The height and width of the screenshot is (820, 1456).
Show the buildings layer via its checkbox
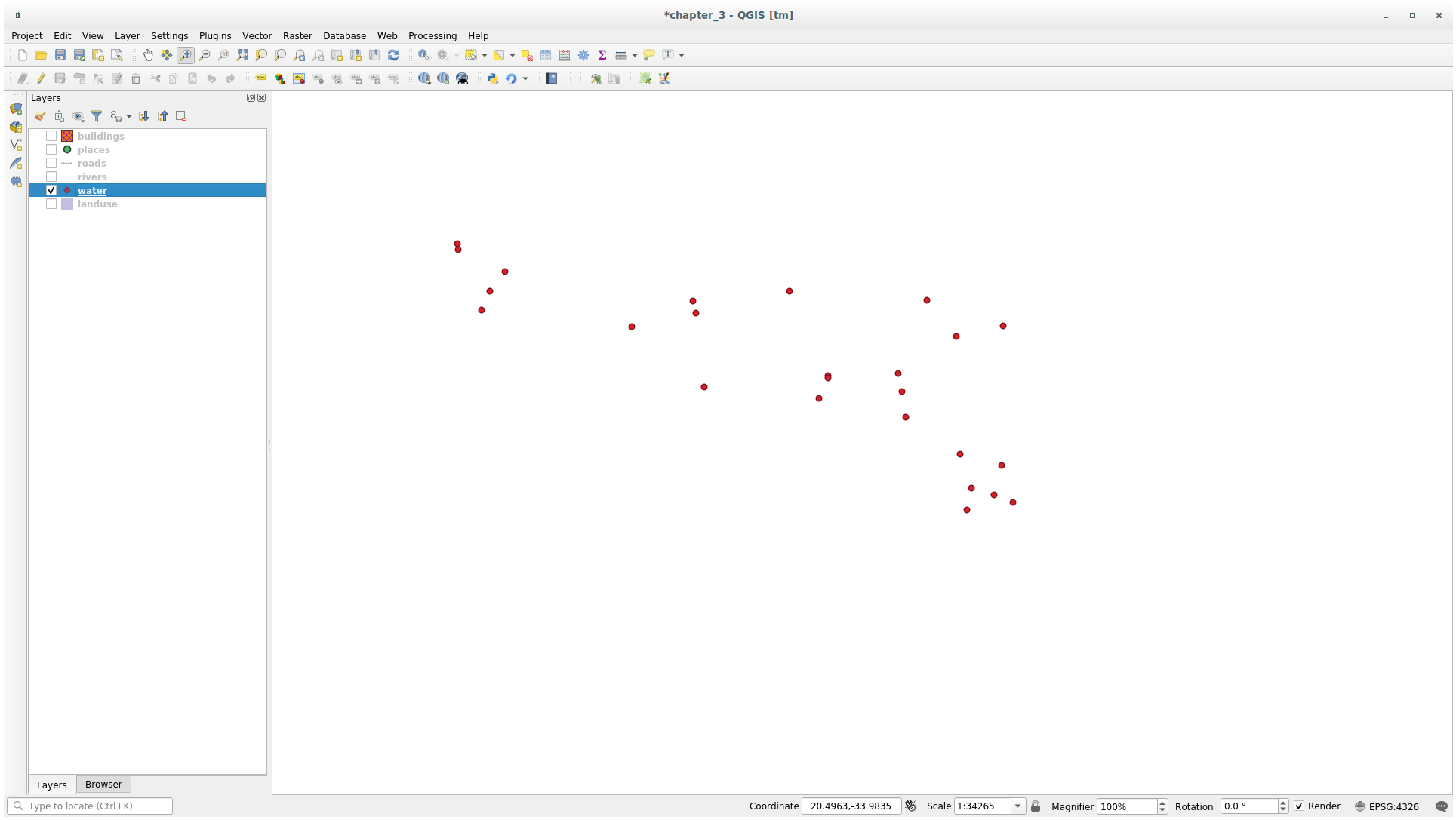pos(51,136)
